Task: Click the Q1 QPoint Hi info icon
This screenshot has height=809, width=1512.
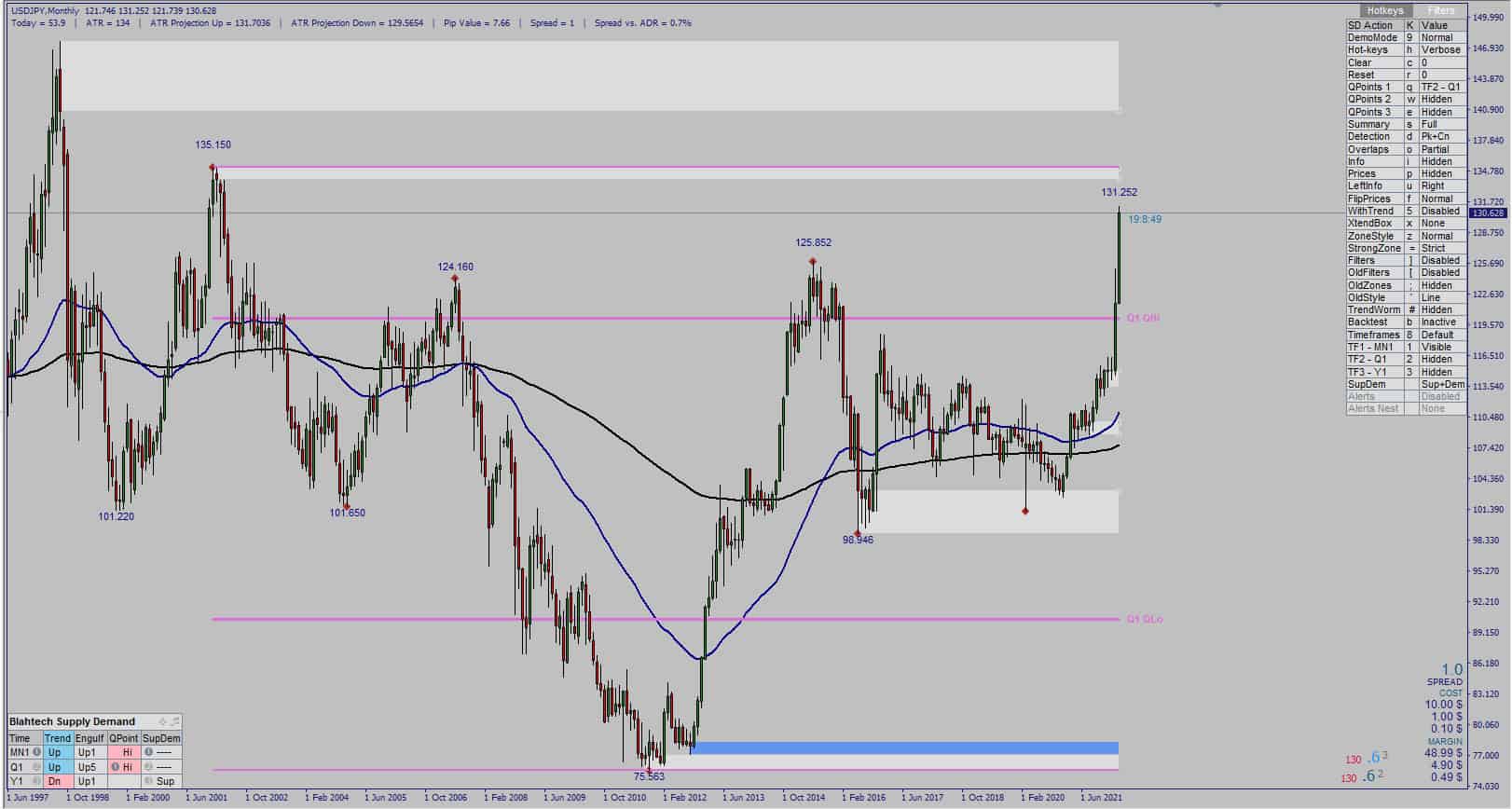Action: pos(115,767)
